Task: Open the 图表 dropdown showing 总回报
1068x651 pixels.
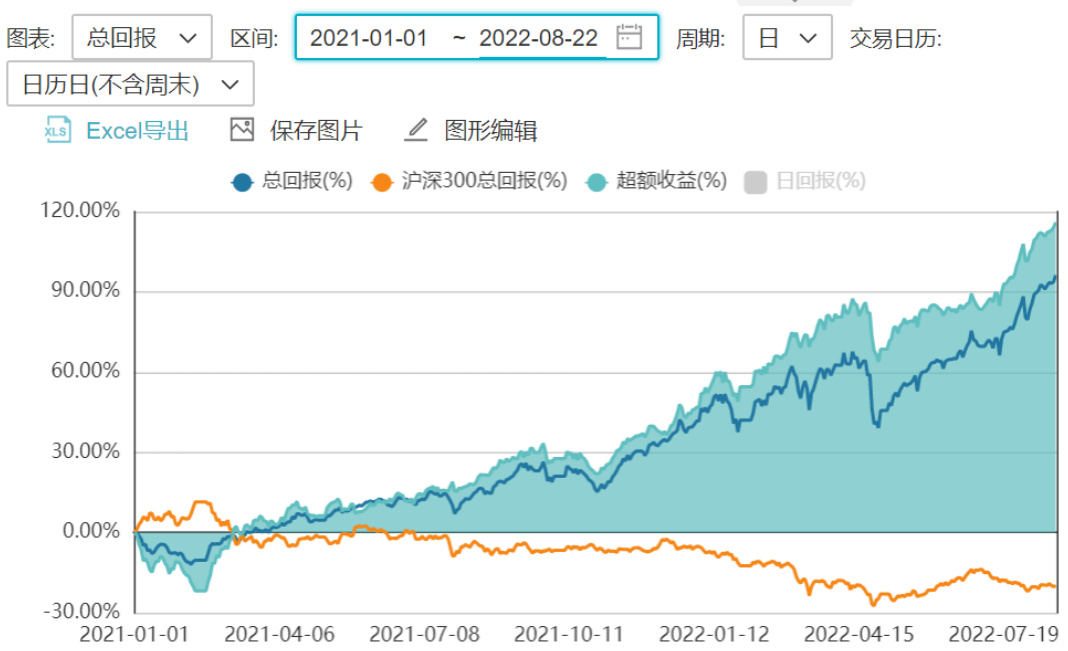Action: click(x=141, y=38)
